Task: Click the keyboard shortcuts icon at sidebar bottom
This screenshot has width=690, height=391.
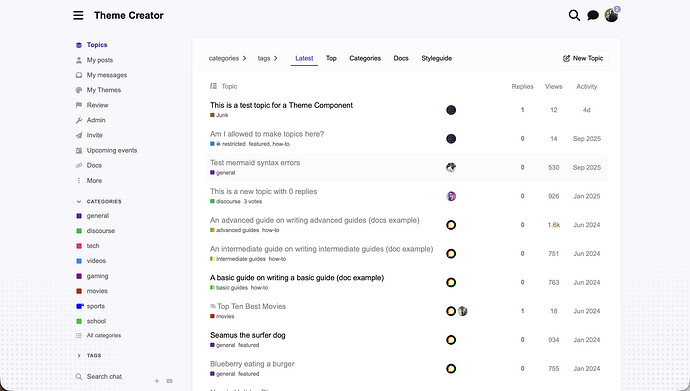Action: (x=169, y=381)
